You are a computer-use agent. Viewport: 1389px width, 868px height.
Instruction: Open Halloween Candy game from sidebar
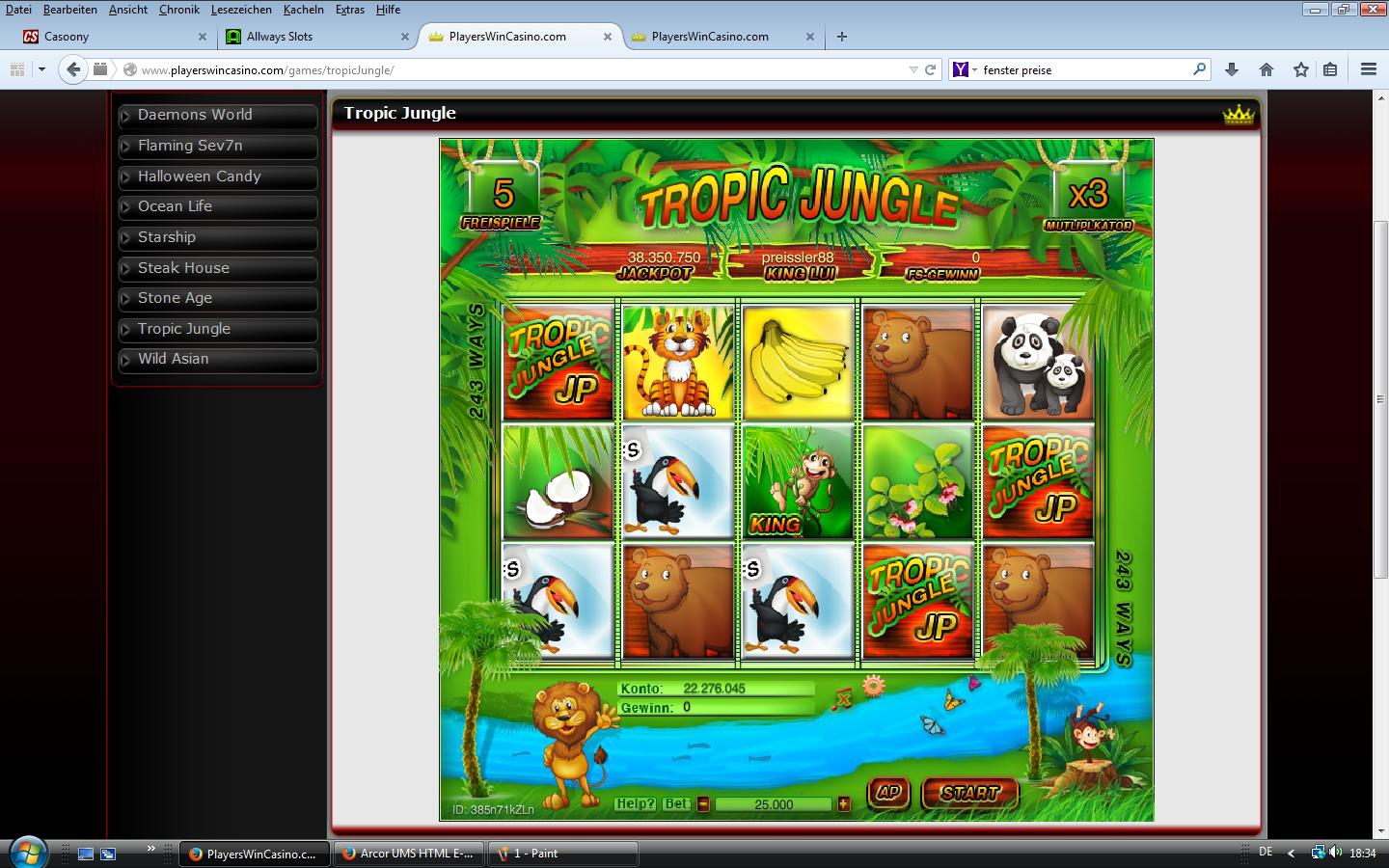pos(218,176)
